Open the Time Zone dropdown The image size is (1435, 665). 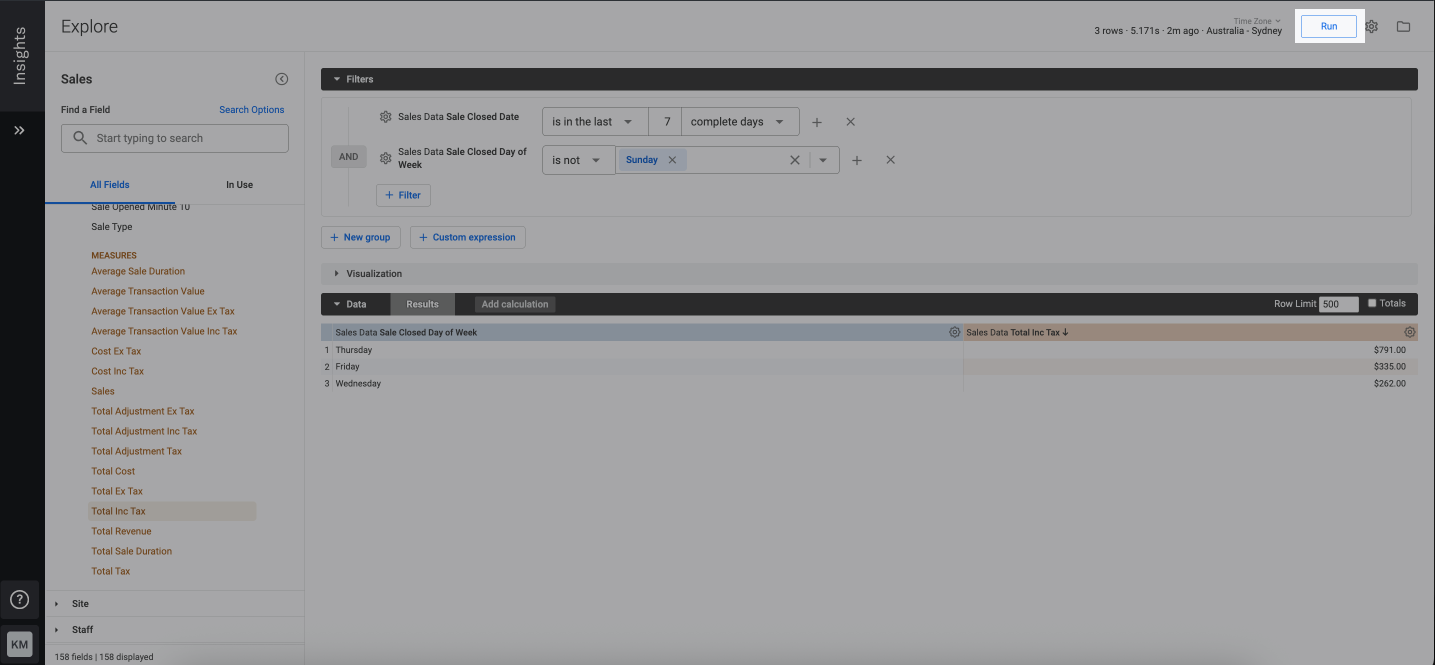point(1257,21)
